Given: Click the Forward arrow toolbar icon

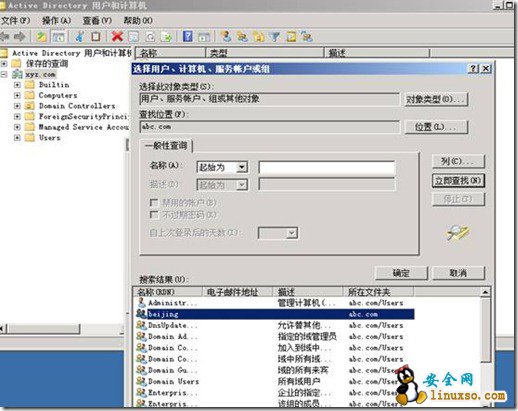Looking at the screenshot, I should [x=19, y=36].
